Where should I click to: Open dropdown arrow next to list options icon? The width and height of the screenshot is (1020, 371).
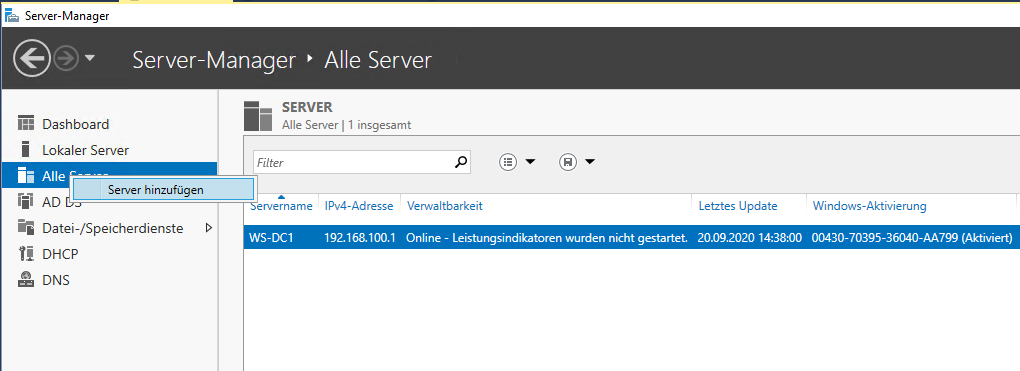(x=530, y=161)
